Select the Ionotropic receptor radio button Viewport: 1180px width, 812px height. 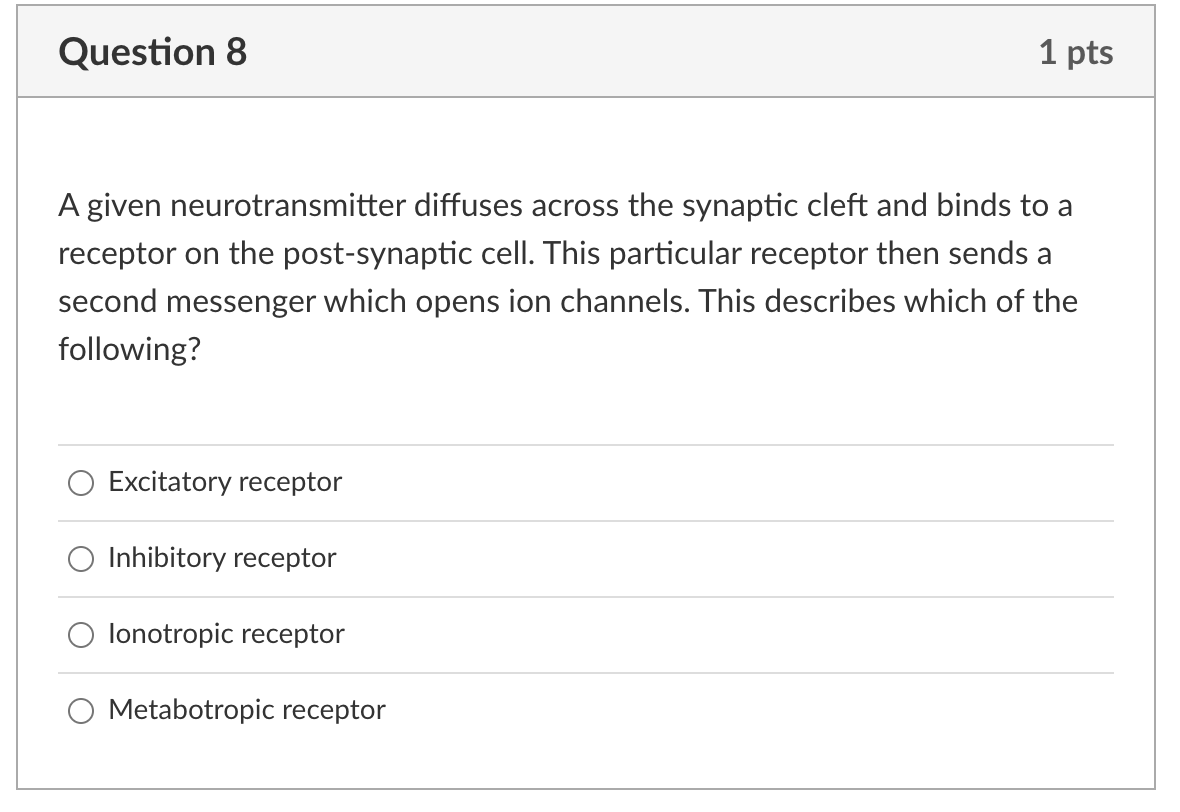point(81,634)
